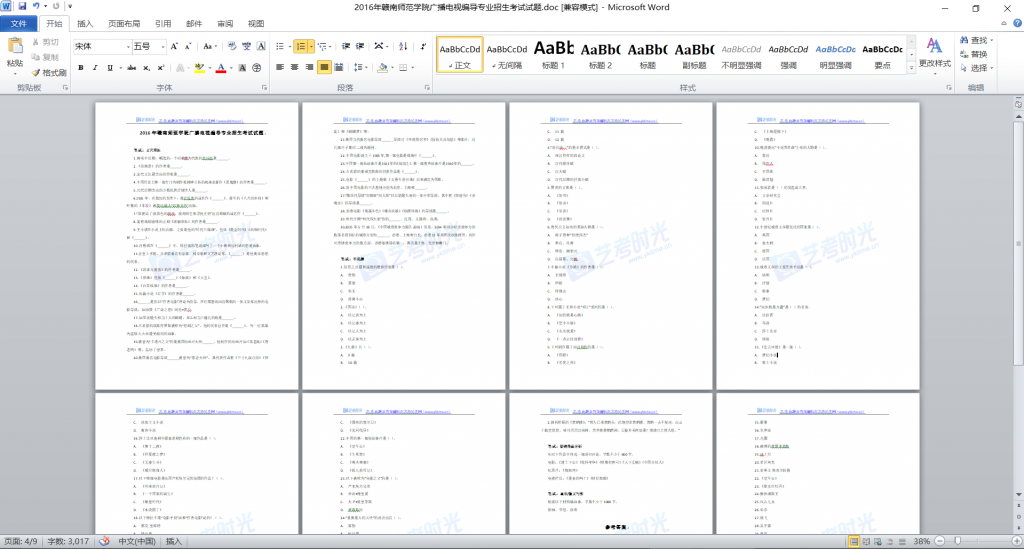
Task: Toggle italic formatting
Action: (95, 68)
